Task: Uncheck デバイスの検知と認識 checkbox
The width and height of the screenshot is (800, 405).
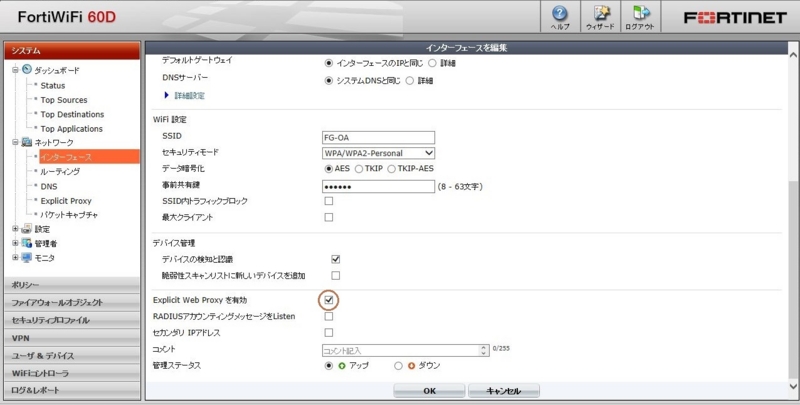Action: point(335,259)
